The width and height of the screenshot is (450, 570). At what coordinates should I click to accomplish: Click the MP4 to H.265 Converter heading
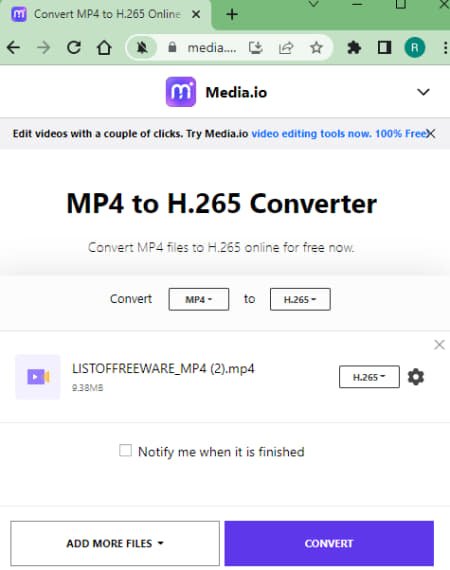click(222, 203)
